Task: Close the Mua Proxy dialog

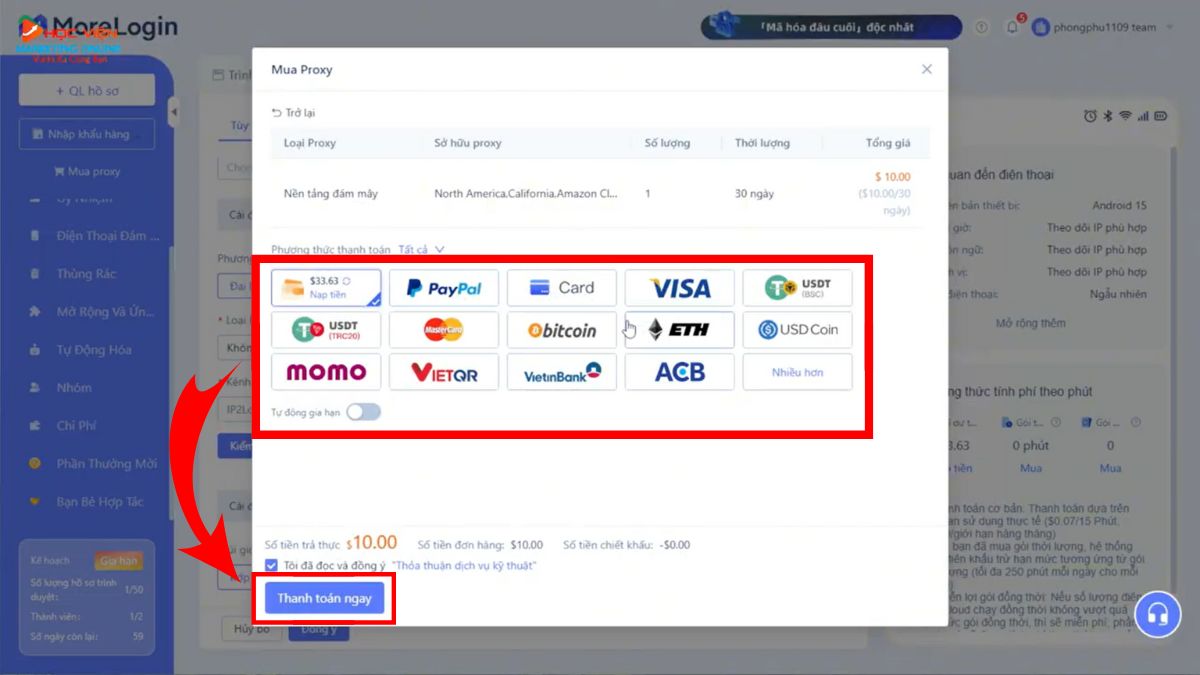Action: (926, 69)
